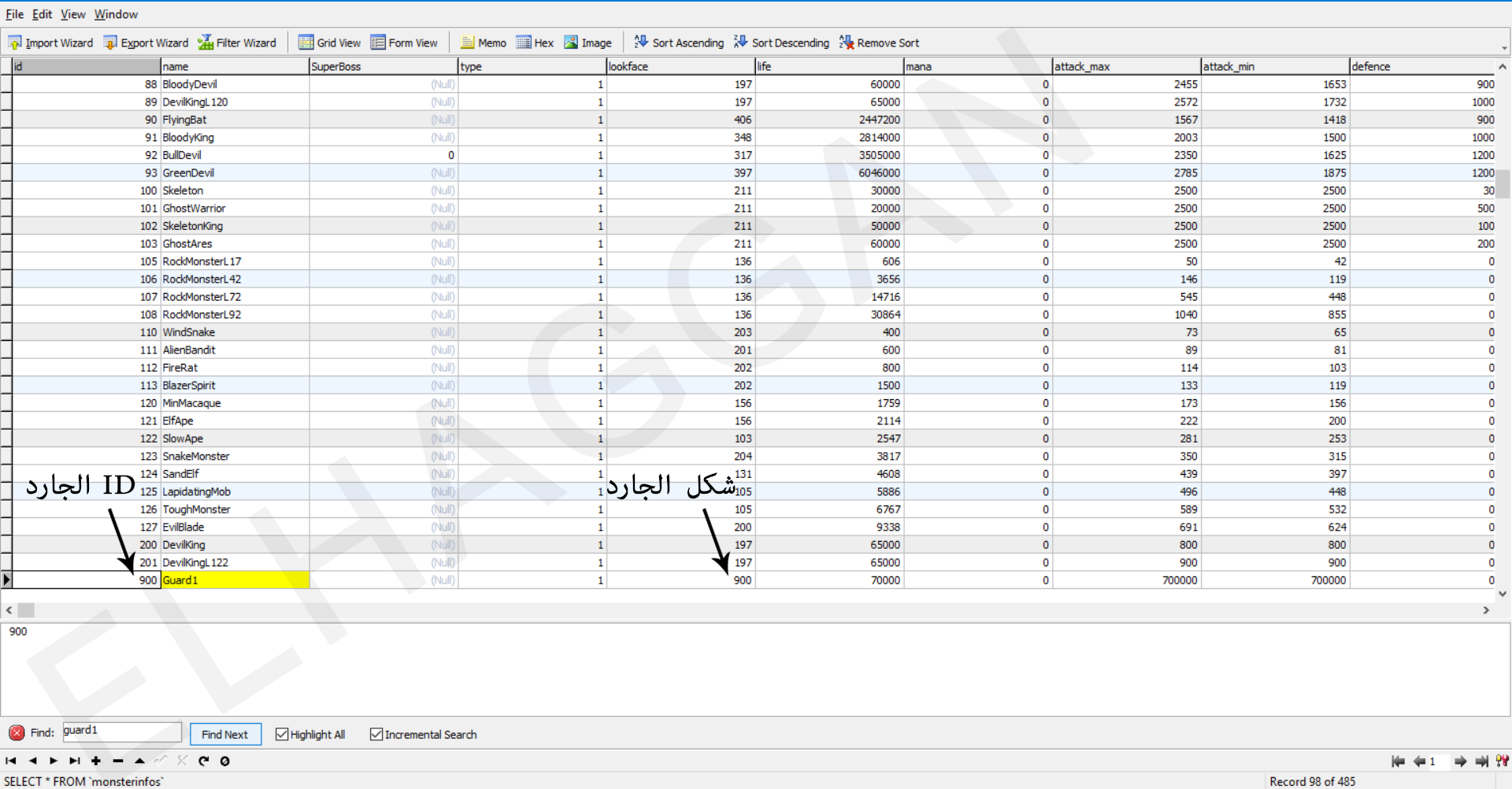Image resolution: width=1512 pixels, height=789 pixels.
Task: Go to the previous results page
Action: pos(1419,761)
